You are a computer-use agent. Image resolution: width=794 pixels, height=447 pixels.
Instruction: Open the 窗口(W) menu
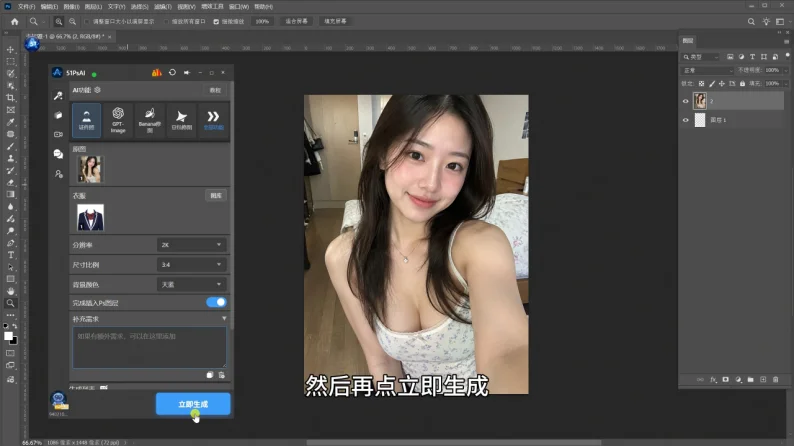point(239,7)
